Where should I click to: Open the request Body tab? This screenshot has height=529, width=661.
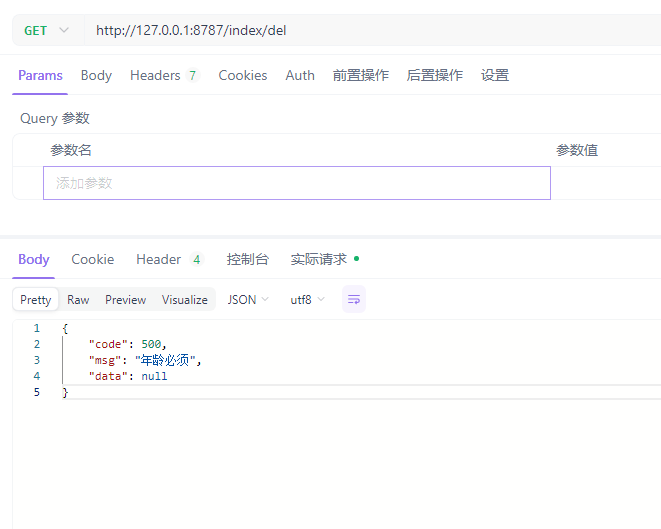point(96,75)
